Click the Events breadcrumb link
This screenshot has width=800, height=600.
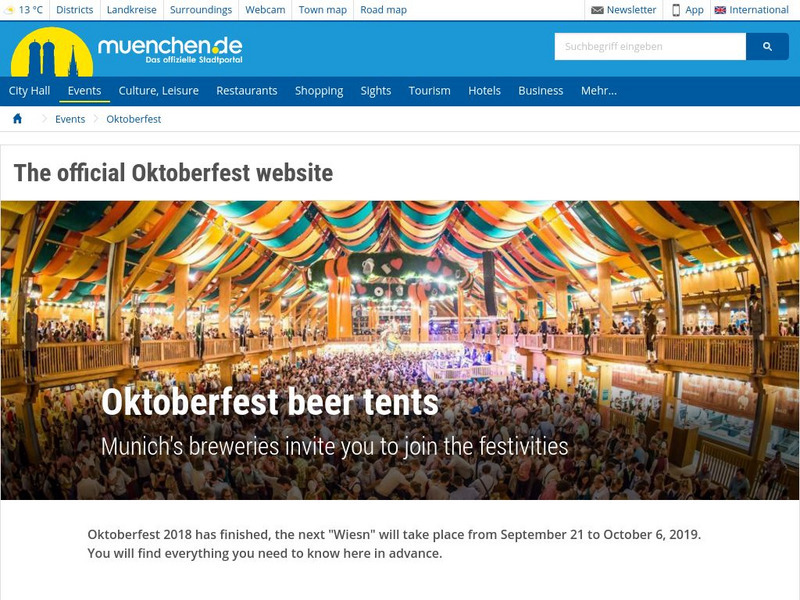[x=70, y=119]
